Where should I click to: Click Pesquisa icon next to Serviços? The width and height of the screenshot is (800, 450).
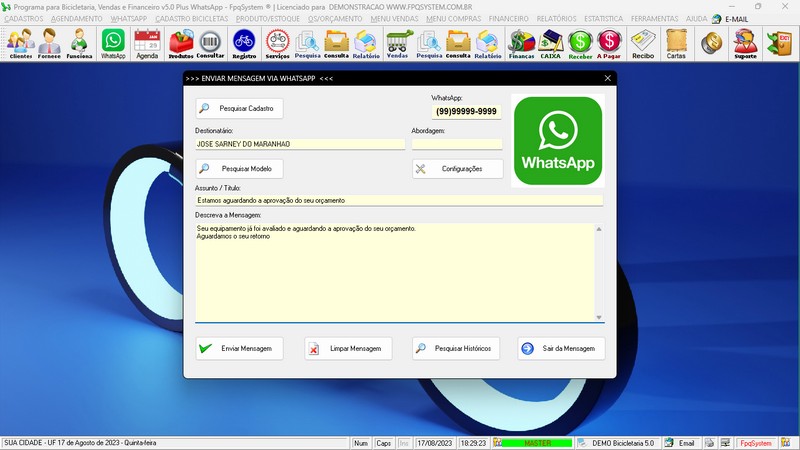pos(307,44)
